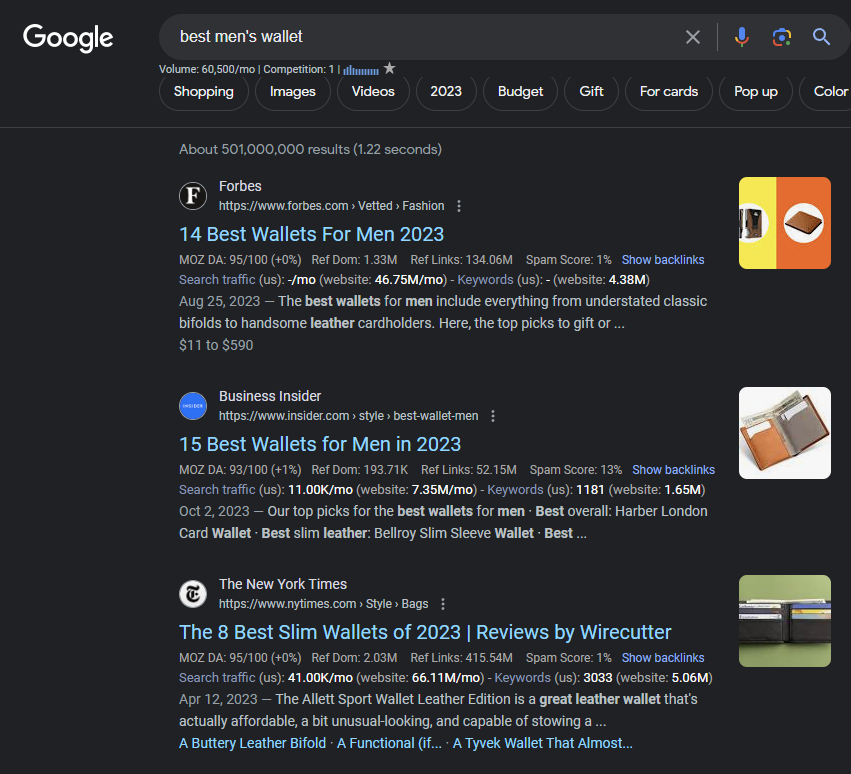Star the keyword next to trend chart
The height and width of the screenshot is (774, 851).
[389, 68]
